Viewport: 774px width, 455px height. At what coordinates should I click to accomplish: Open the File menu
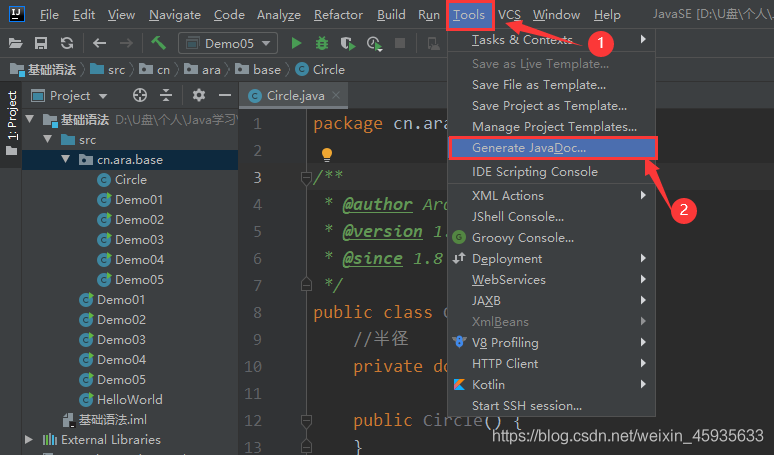tap(49, 15)
